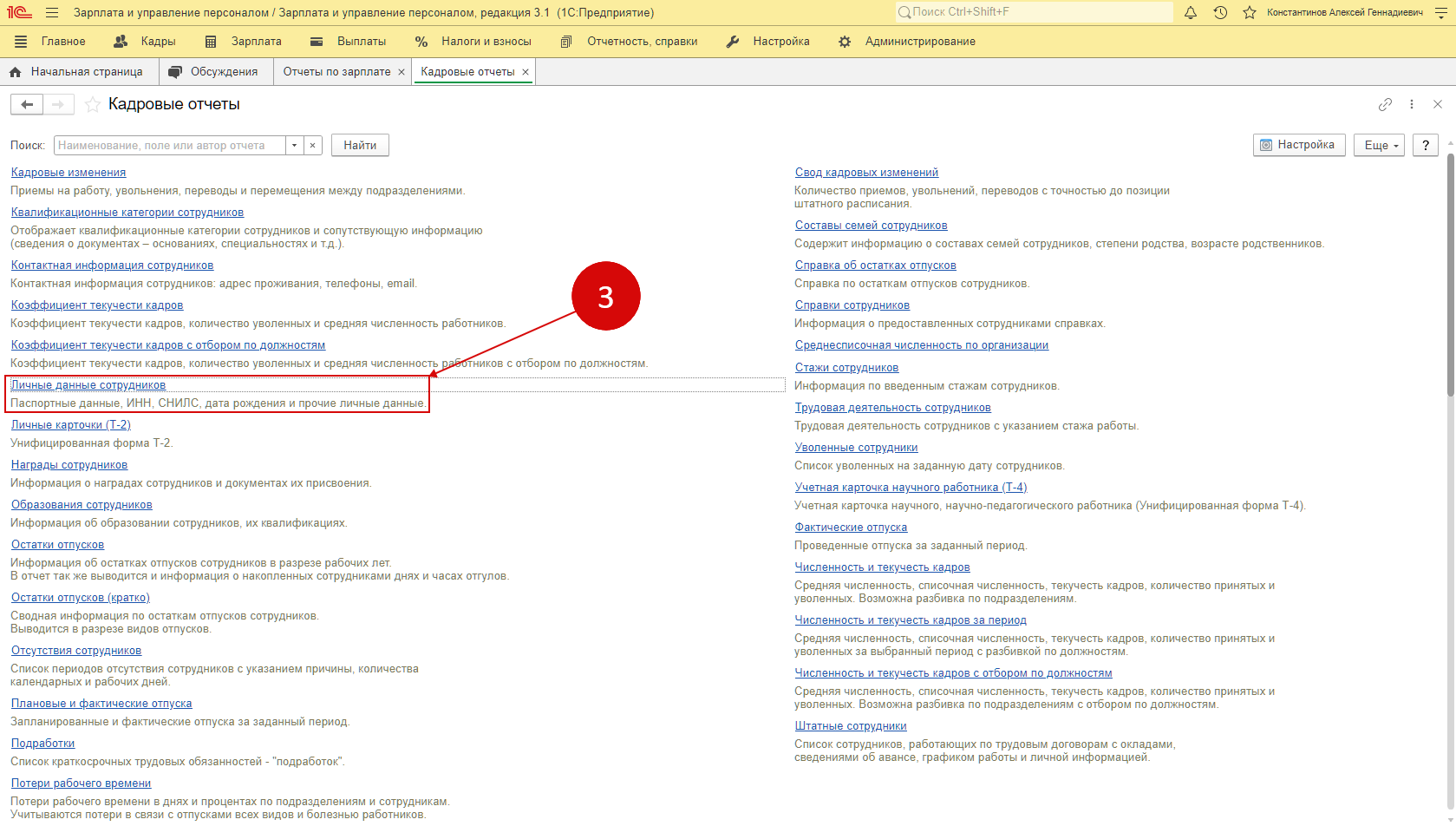
Task: Clear the report search field
Action: (314, 146)
